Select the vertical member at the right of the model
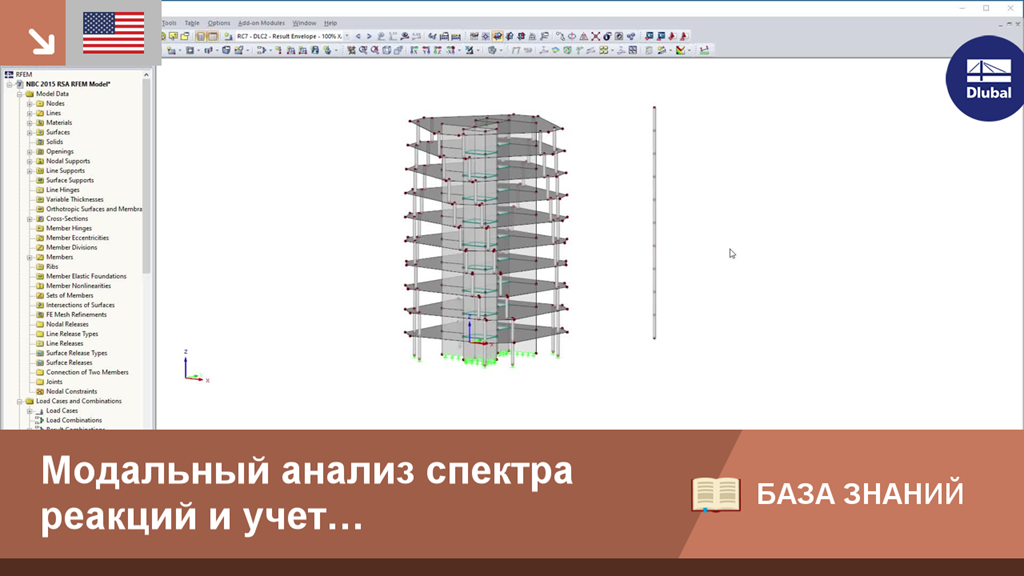 tap(654, 222)
